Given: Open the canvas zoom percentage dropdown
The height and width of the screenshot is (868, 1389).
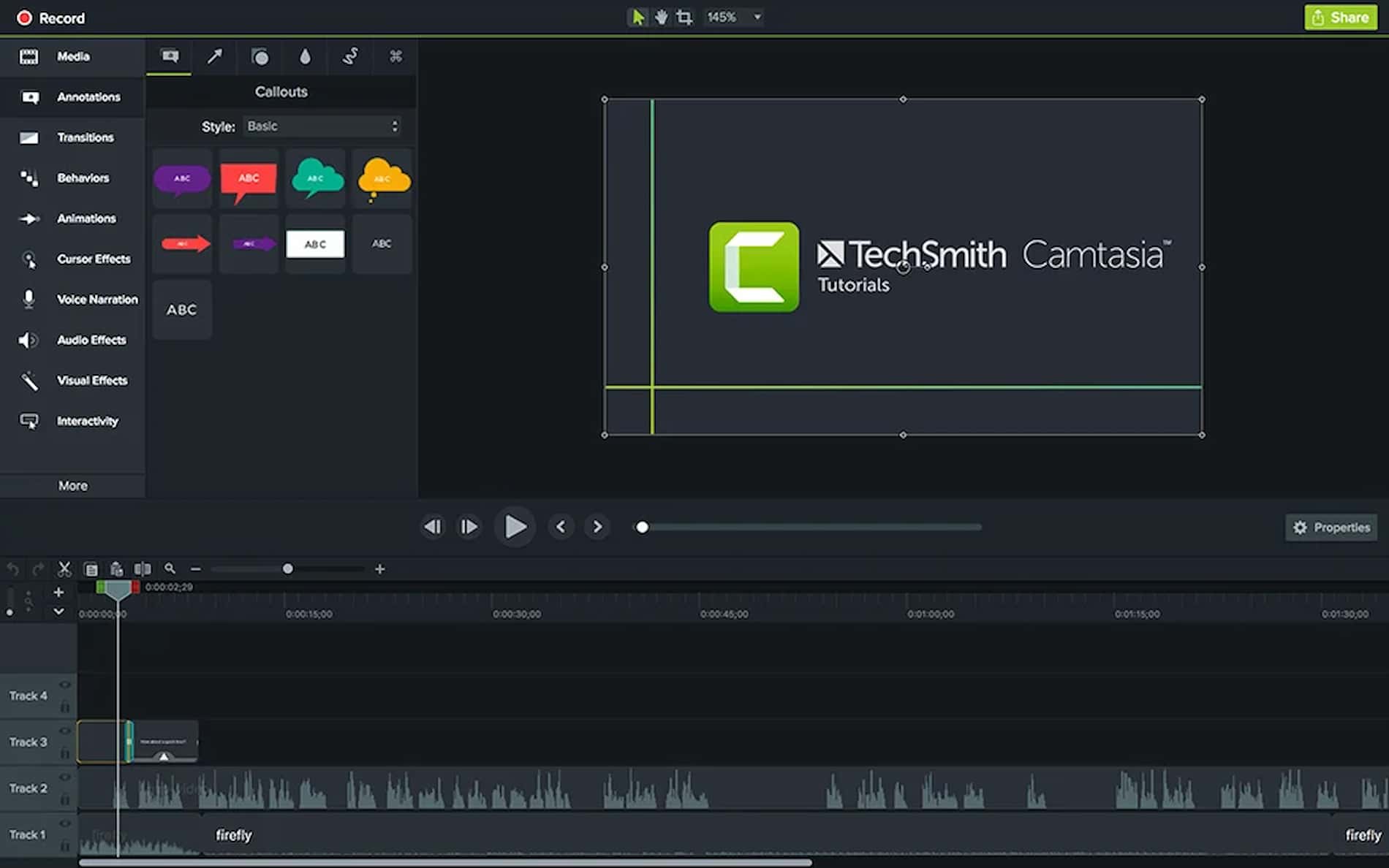Looking at the screenshot, I should click(733, 17).
